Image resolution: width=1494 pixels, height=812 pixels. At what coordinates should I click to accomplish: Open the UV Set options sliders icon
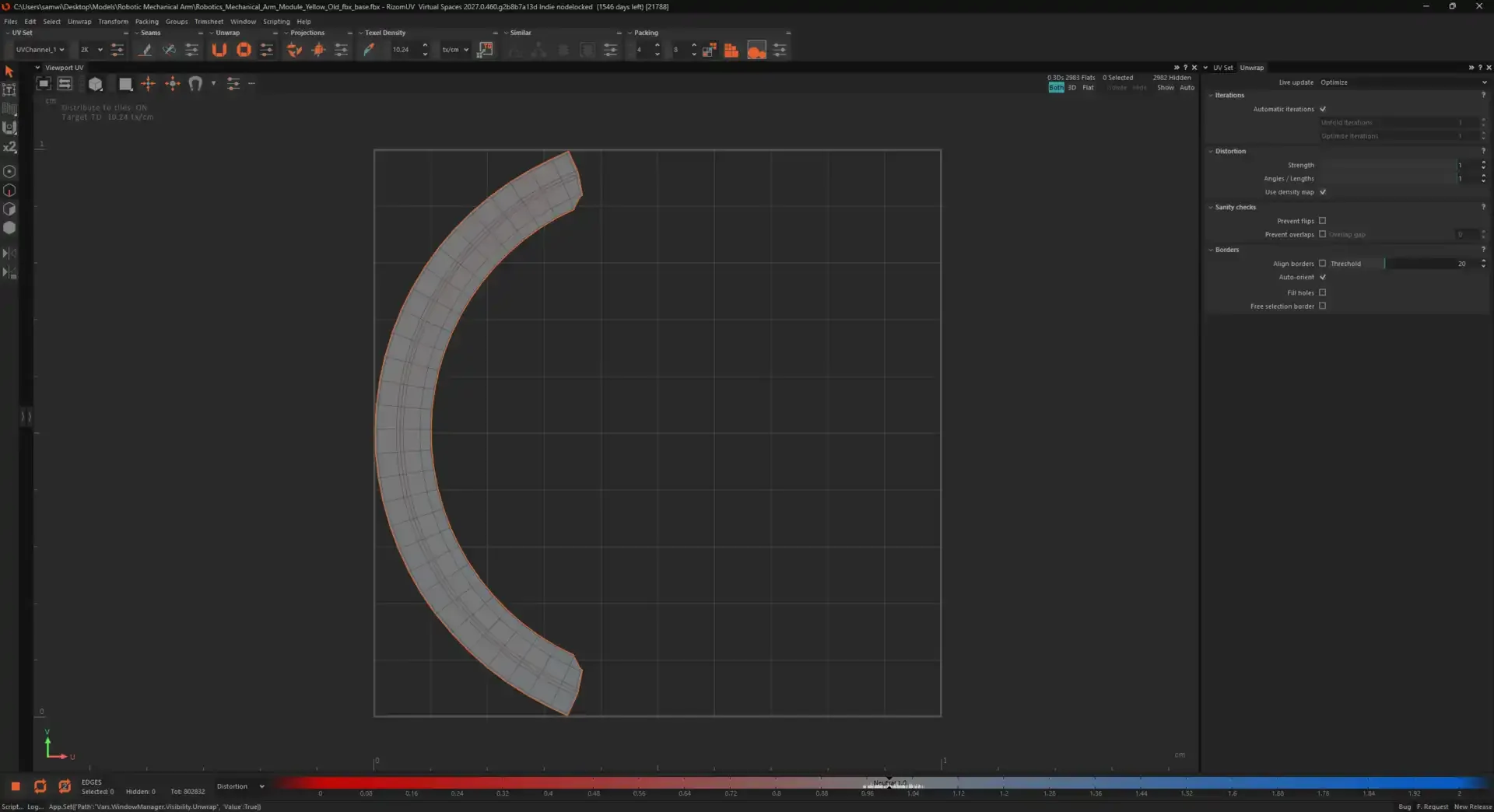click(117, 50)
